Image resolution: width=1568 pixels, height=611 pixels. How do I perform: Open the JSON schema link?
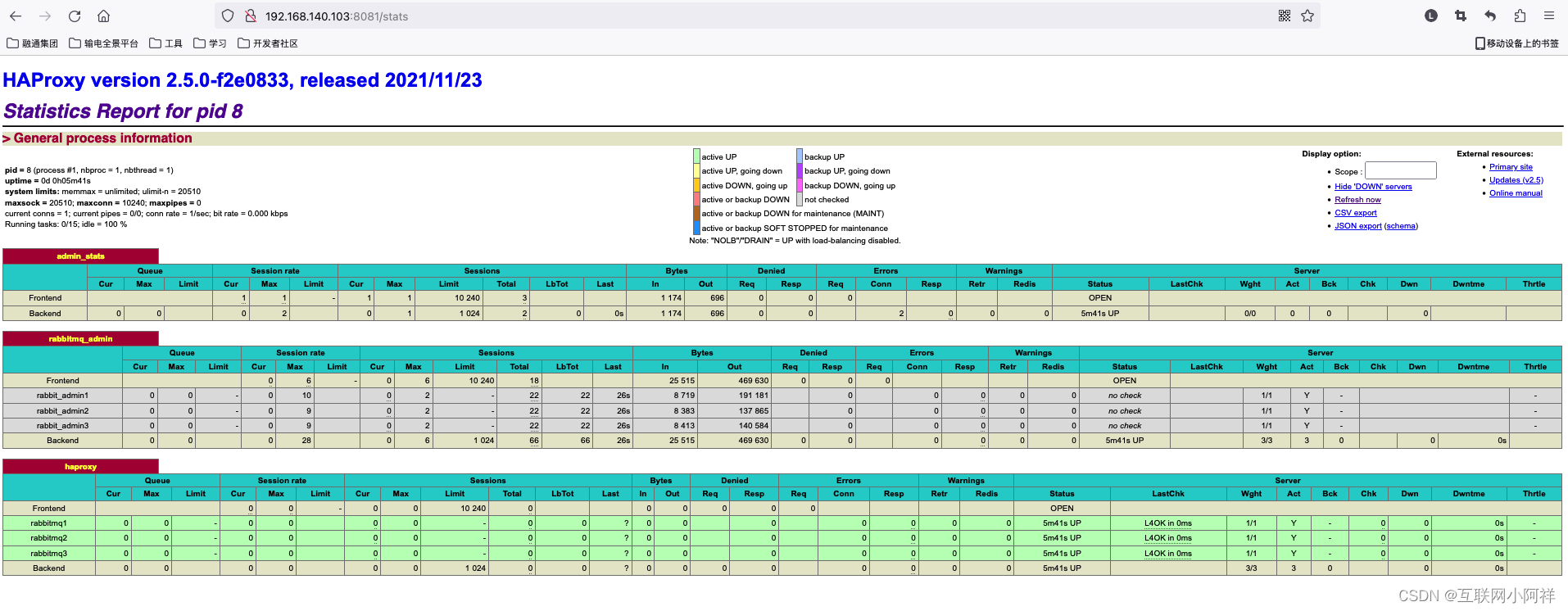[1401, 226]
